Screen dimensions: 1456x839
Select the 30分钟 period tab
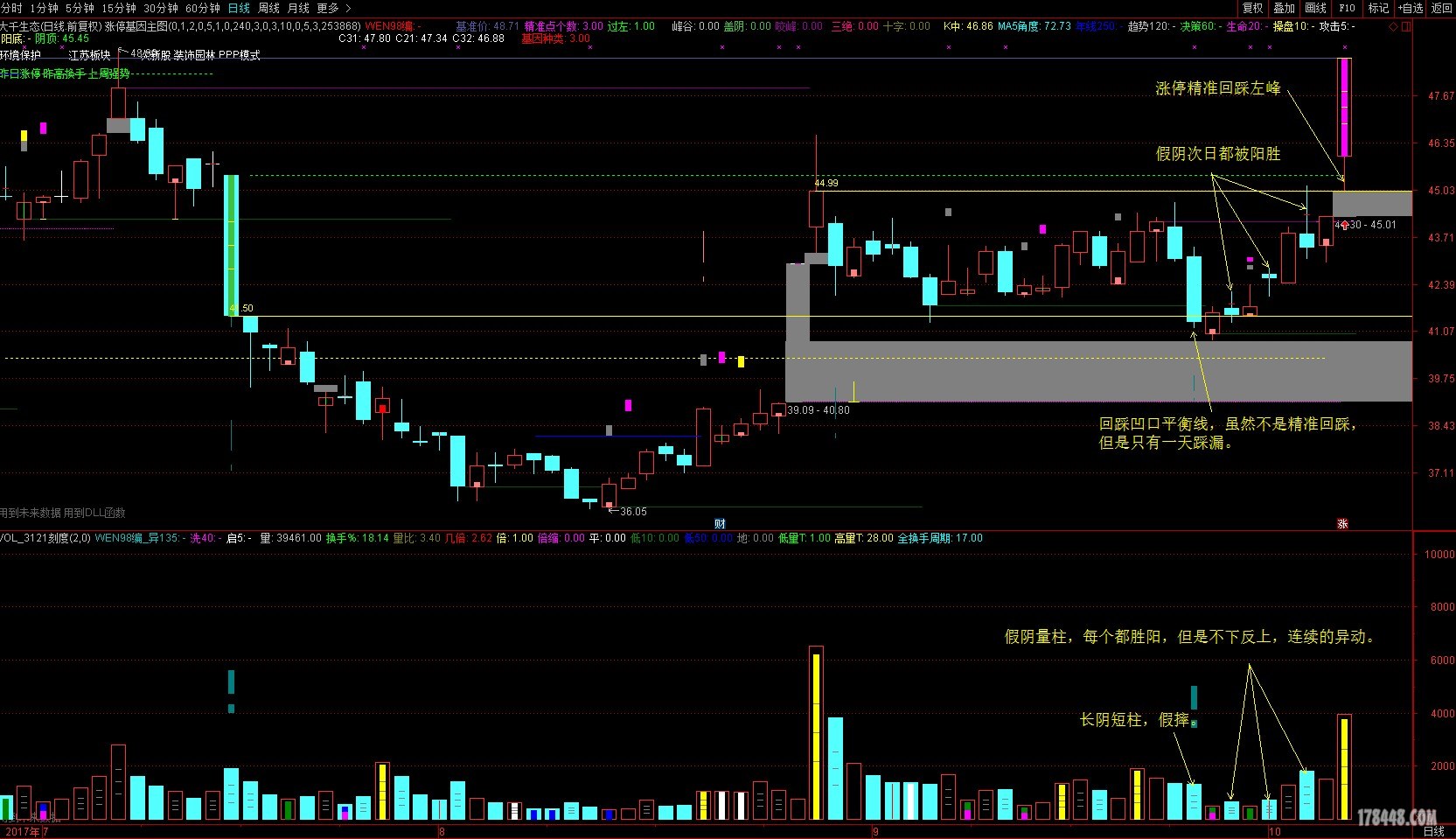pyautogui.click(x=161, y=8)
